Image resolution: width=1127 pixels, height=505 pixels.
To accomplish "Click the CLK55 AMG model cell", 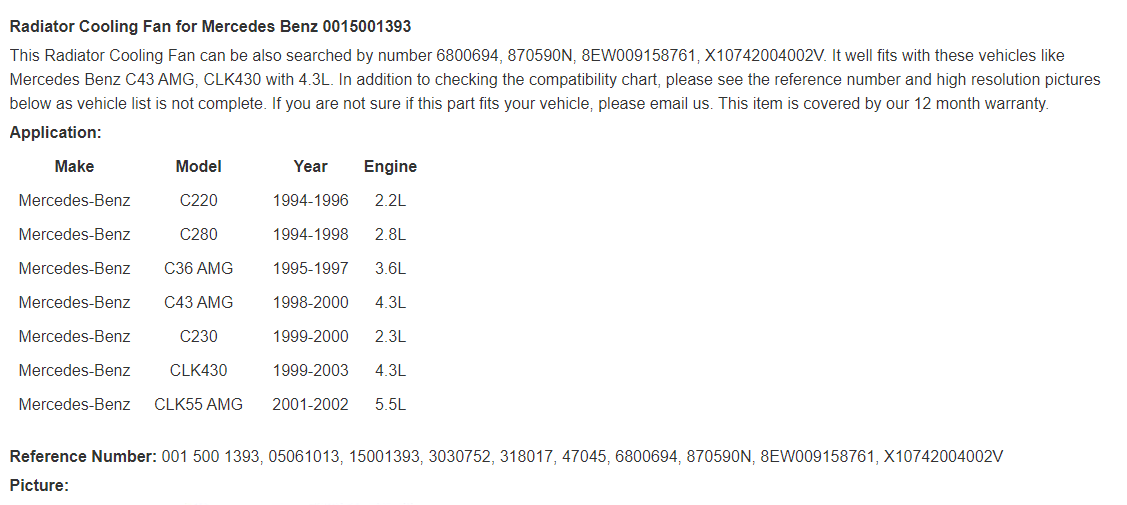I will click(x=198, y=404).
